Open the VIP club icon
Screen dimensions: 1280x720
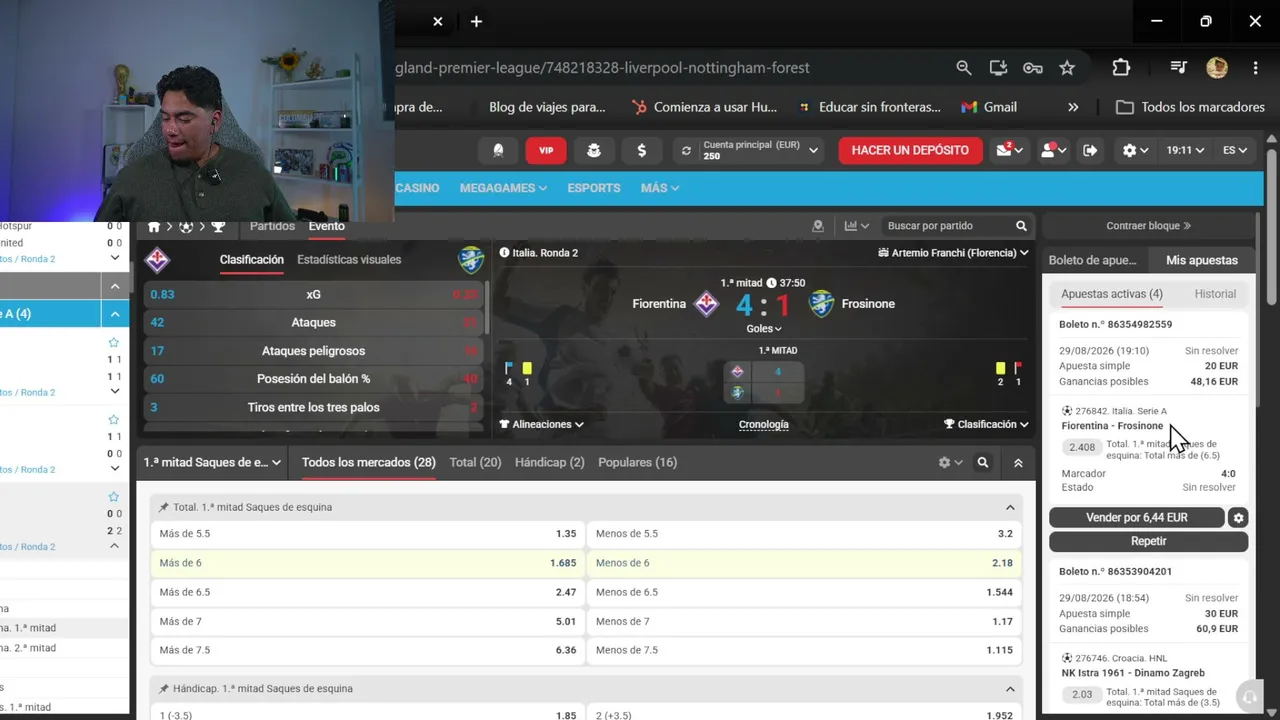pyautogui.click(x=546, y=150)
